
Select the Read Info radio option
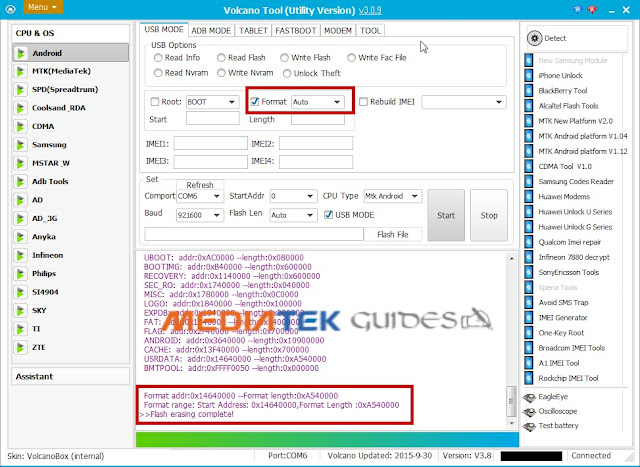click(158, 58)
